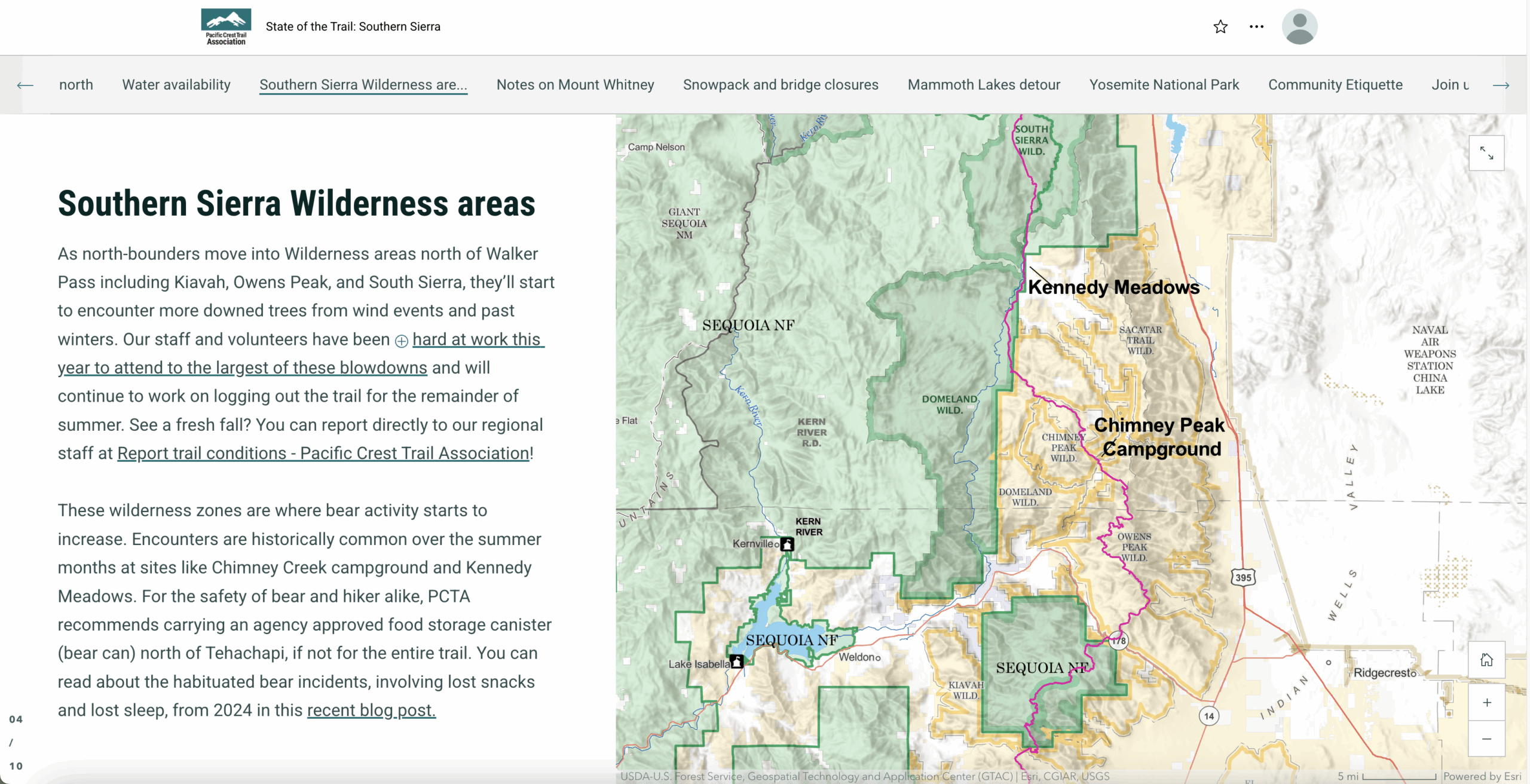Click the Highway 14 shield on map
The image size is (1530, 784).
point(1209,716)
